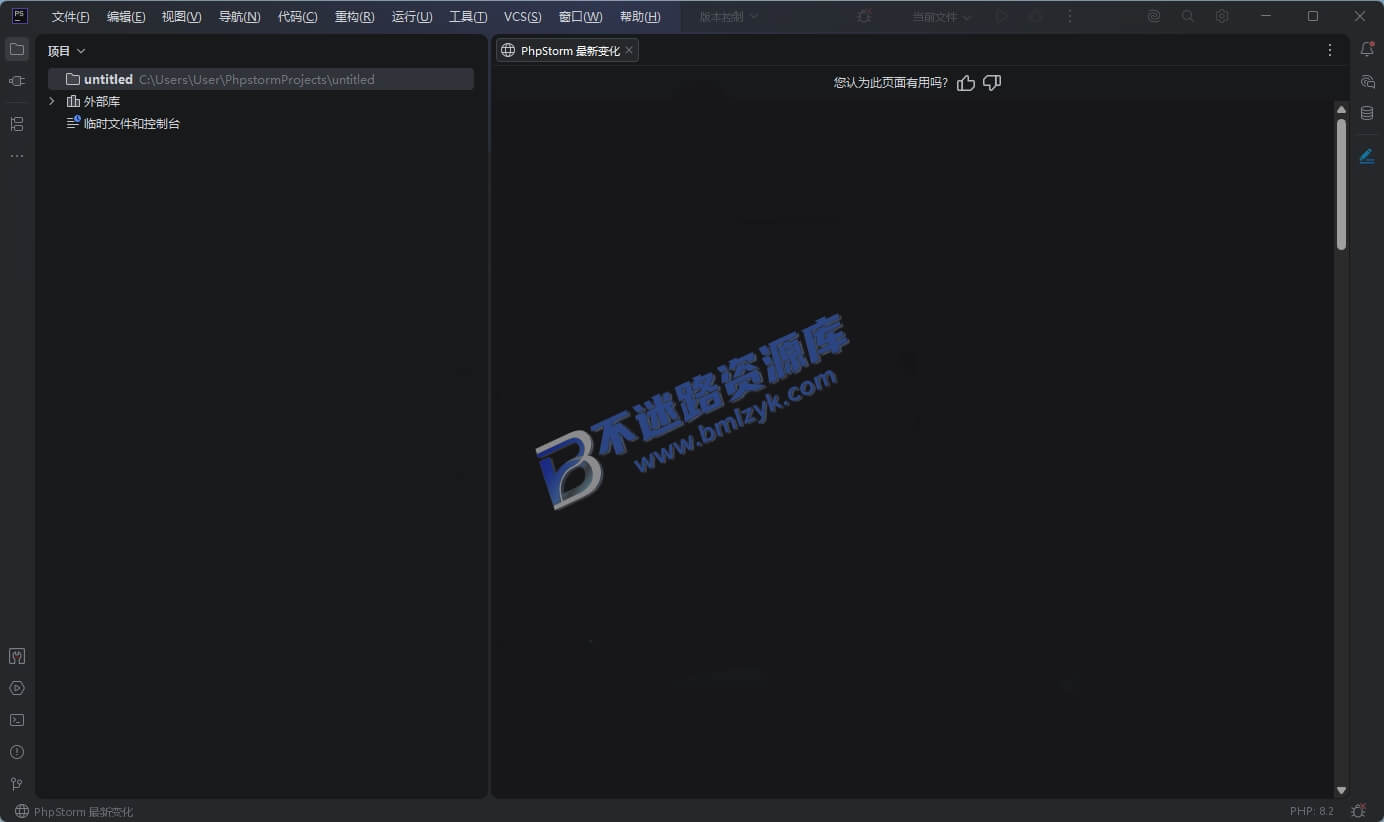Click the vertical scrollbar thumb
Image resolution: width=1384 pixels, height=822 pixels.
coord(1342,184)
